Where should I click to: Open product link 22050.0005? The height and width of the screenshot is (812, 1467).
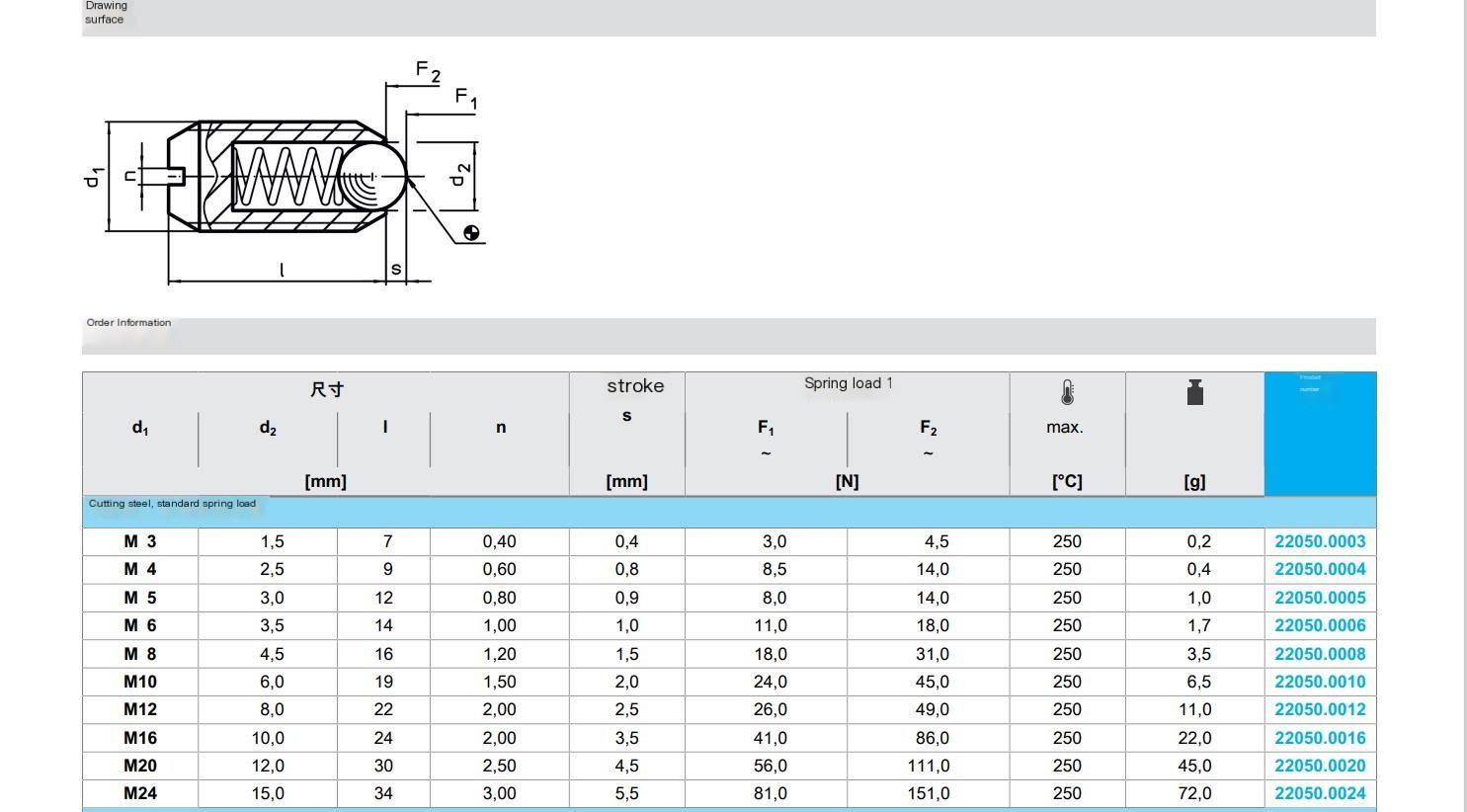(x=1320, y=598)
